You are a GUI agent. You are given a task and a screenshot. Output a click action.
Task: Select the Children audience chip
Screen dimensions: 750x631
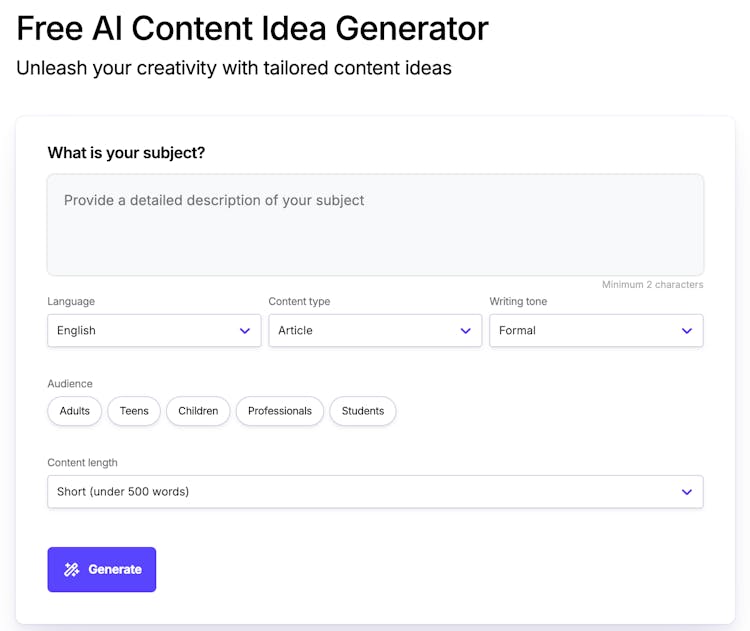pyautogui.click(x=198, y=411)
